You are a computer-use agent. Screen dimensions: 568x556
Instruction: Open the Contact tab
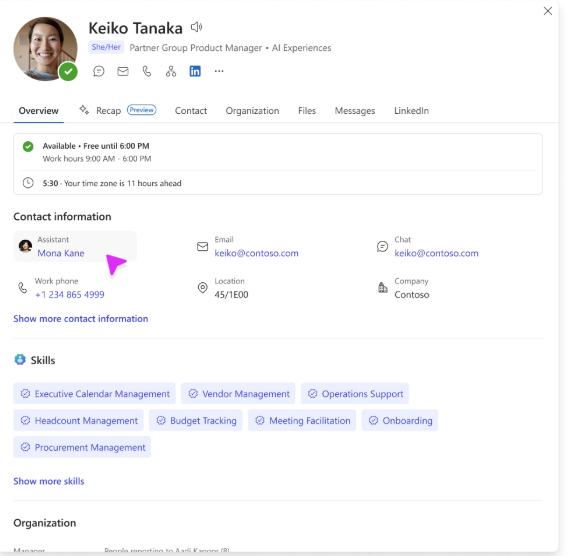click(191, 111)
